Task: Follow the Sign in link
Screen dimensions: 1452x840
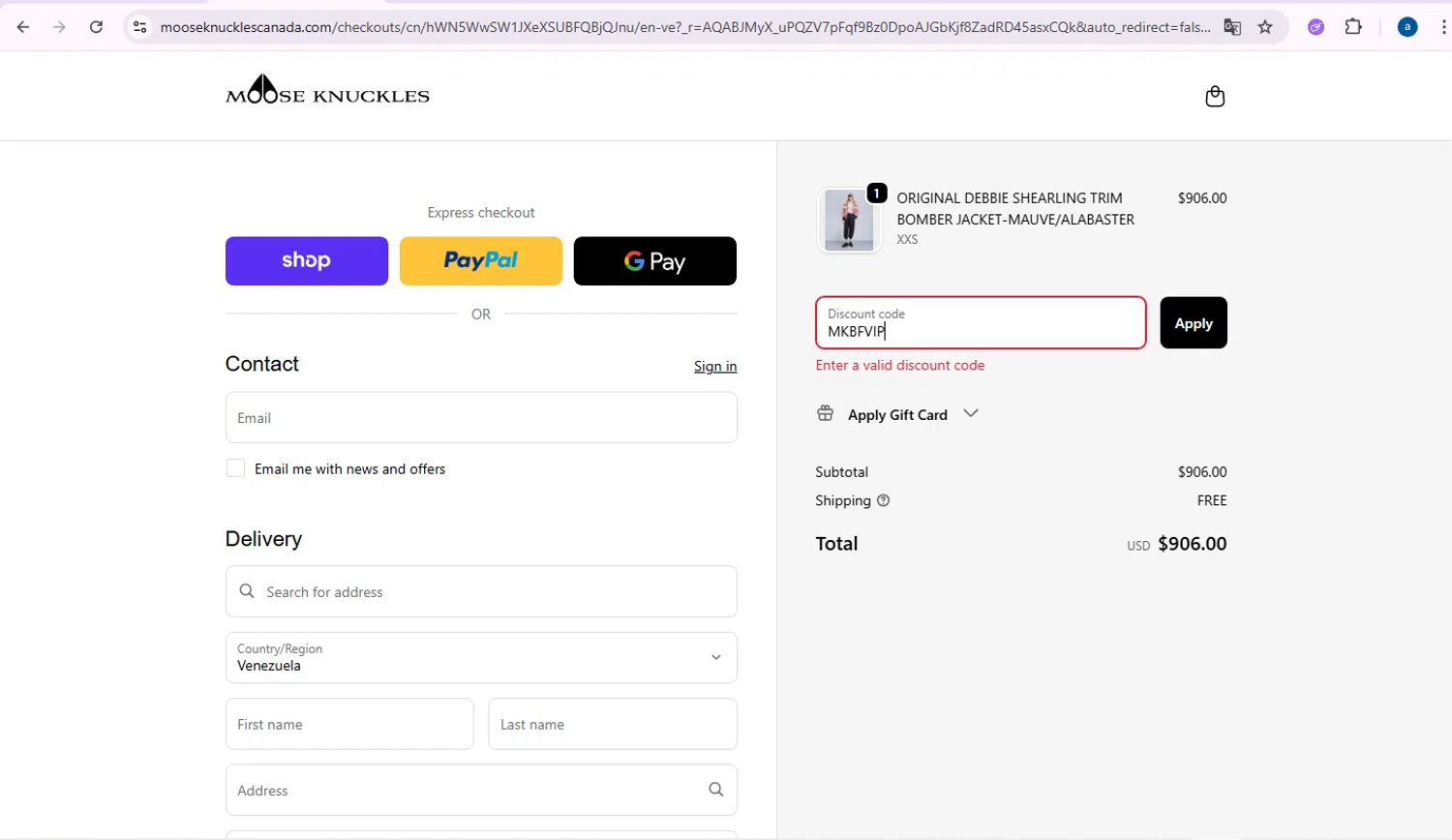Action: tap(715, 366)
